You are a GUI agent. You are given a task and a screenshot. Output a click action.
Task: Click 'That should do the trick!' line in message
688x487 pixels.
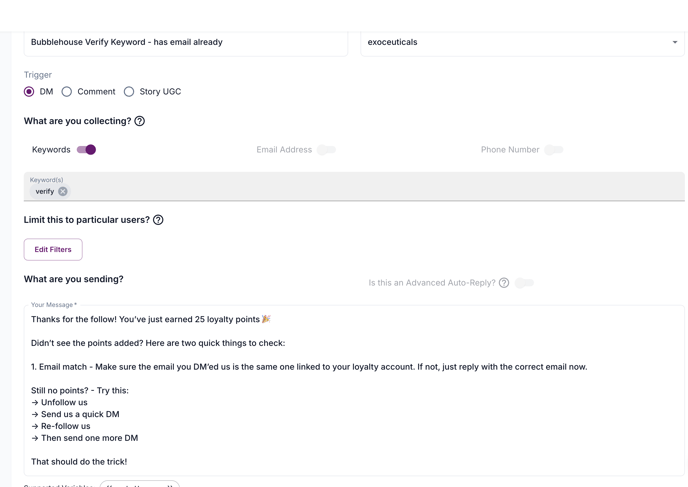pos(79,462)
